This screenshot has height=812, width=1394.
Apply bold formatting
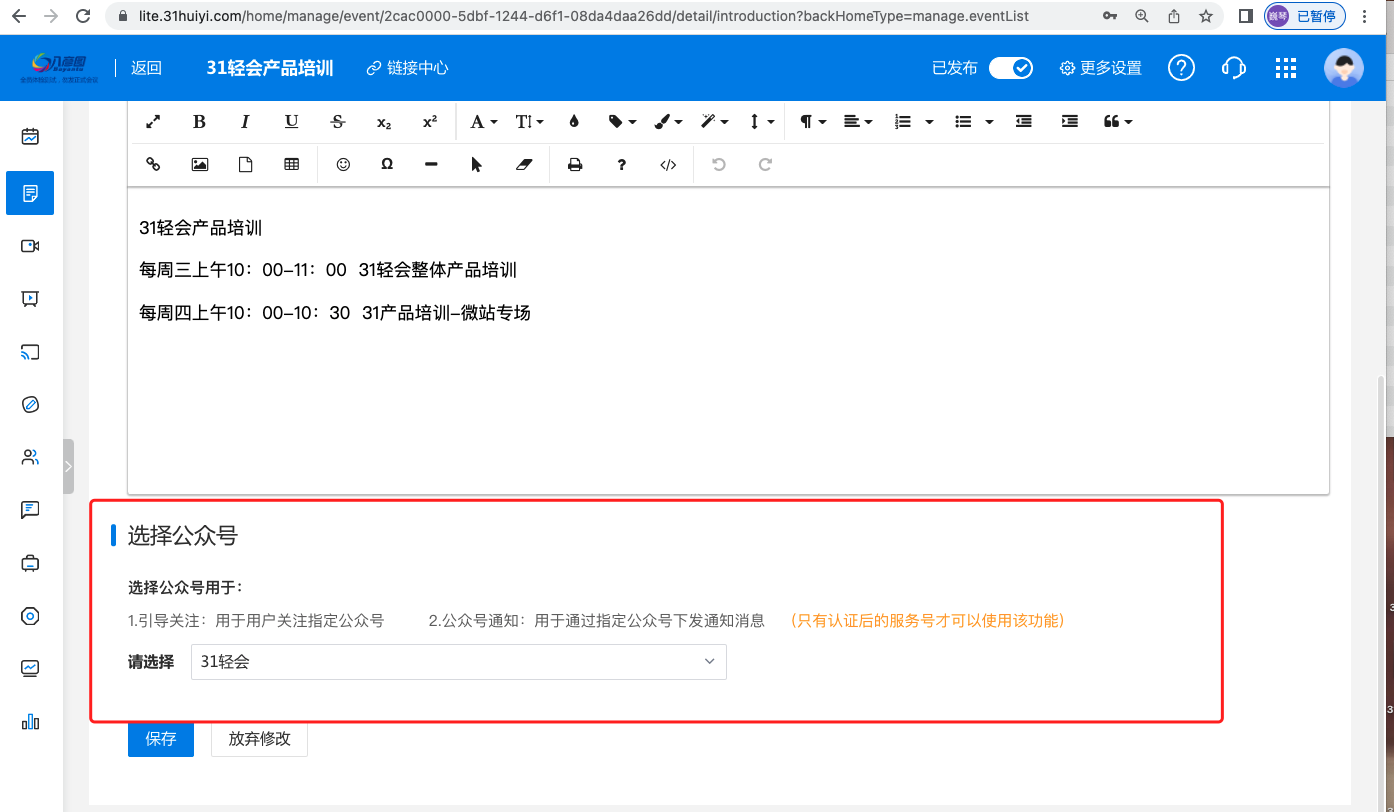199,121
